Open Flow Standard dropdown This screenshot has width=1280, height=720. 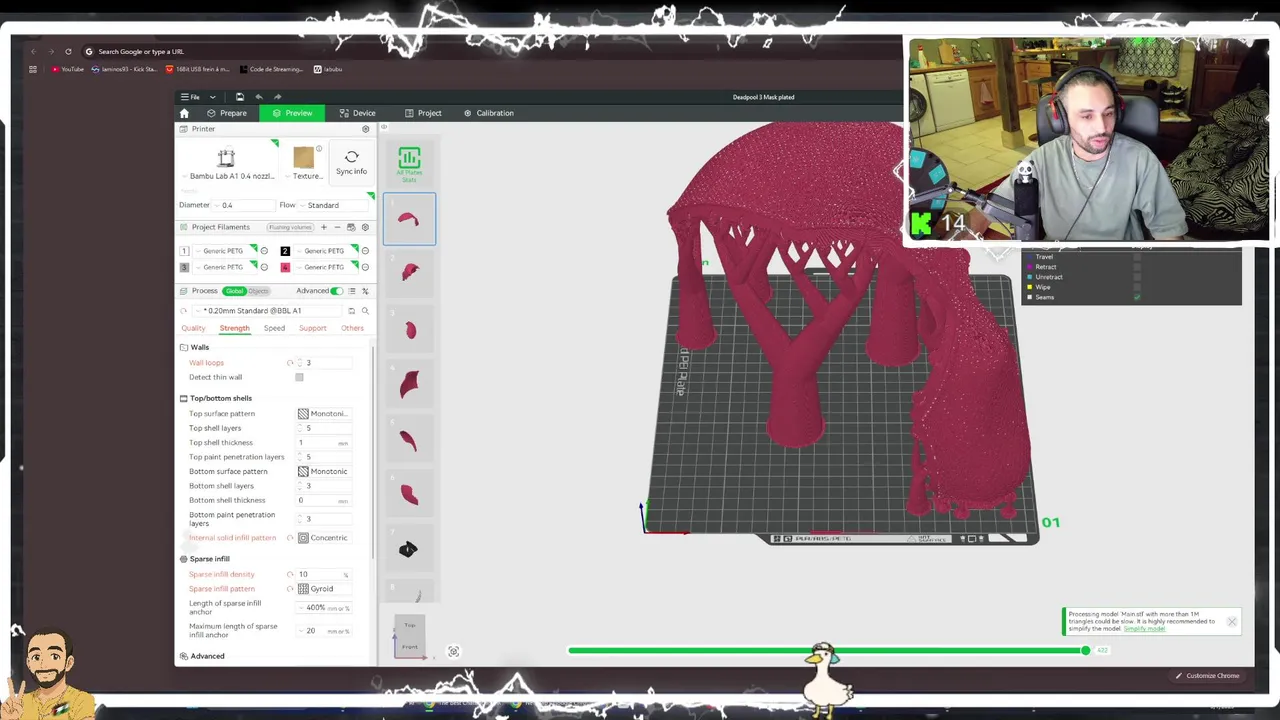pos(334,205)
